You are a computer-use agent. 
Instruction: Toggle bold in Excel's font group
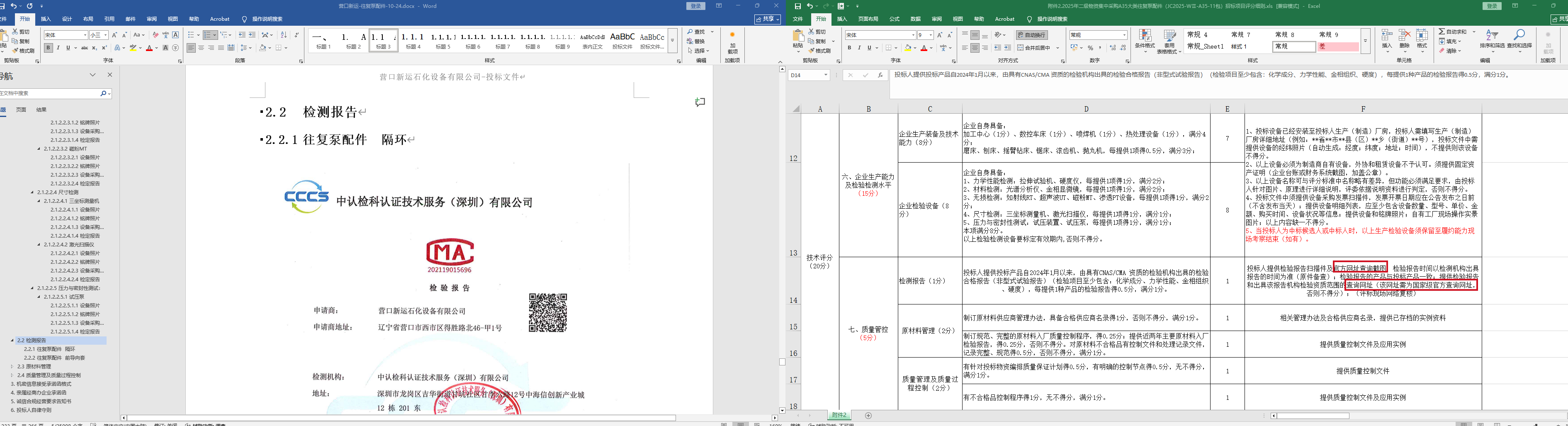(849, 47)
